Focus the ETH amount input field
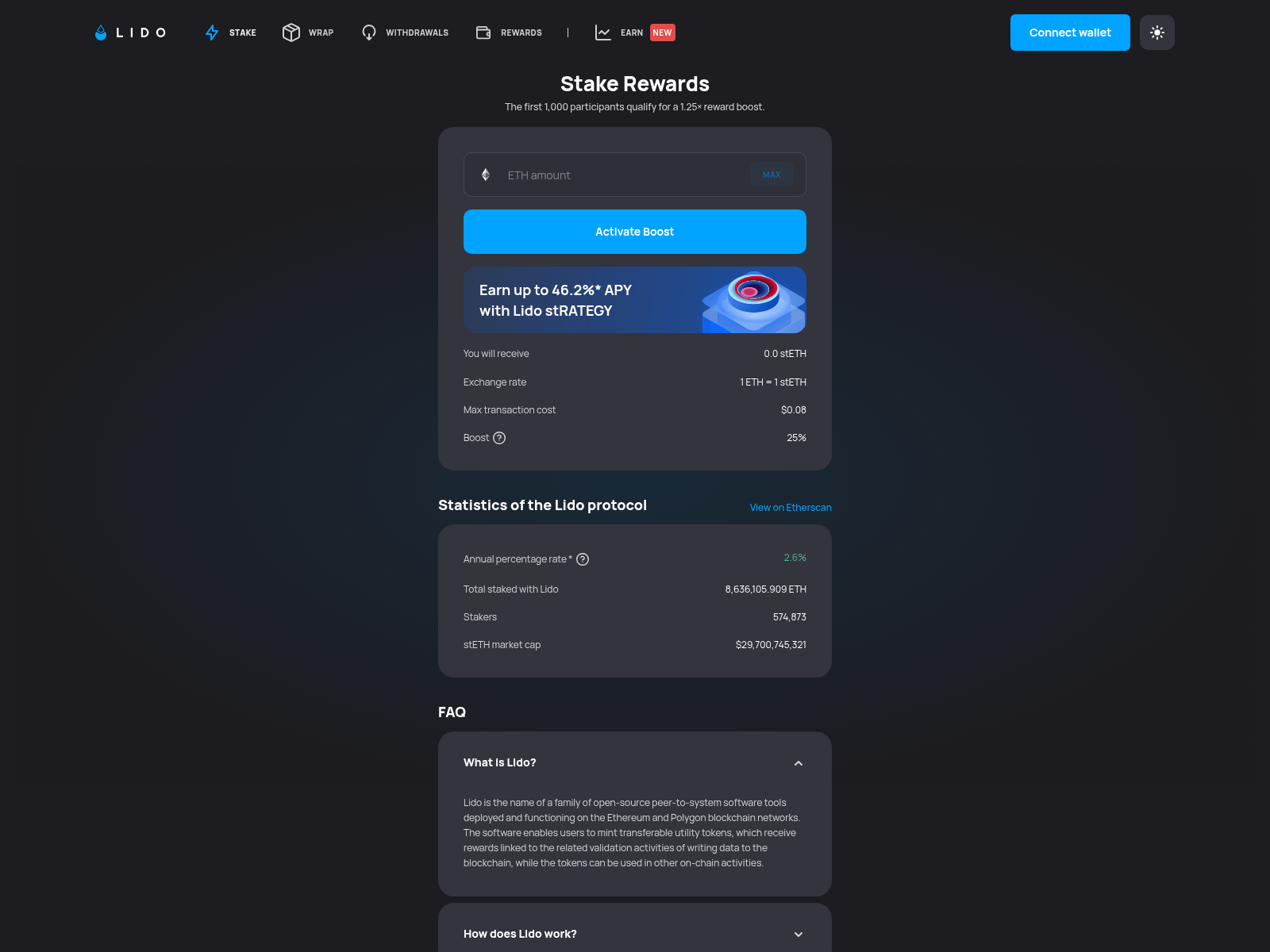The image size is (1270, 952). pos(619,175)
